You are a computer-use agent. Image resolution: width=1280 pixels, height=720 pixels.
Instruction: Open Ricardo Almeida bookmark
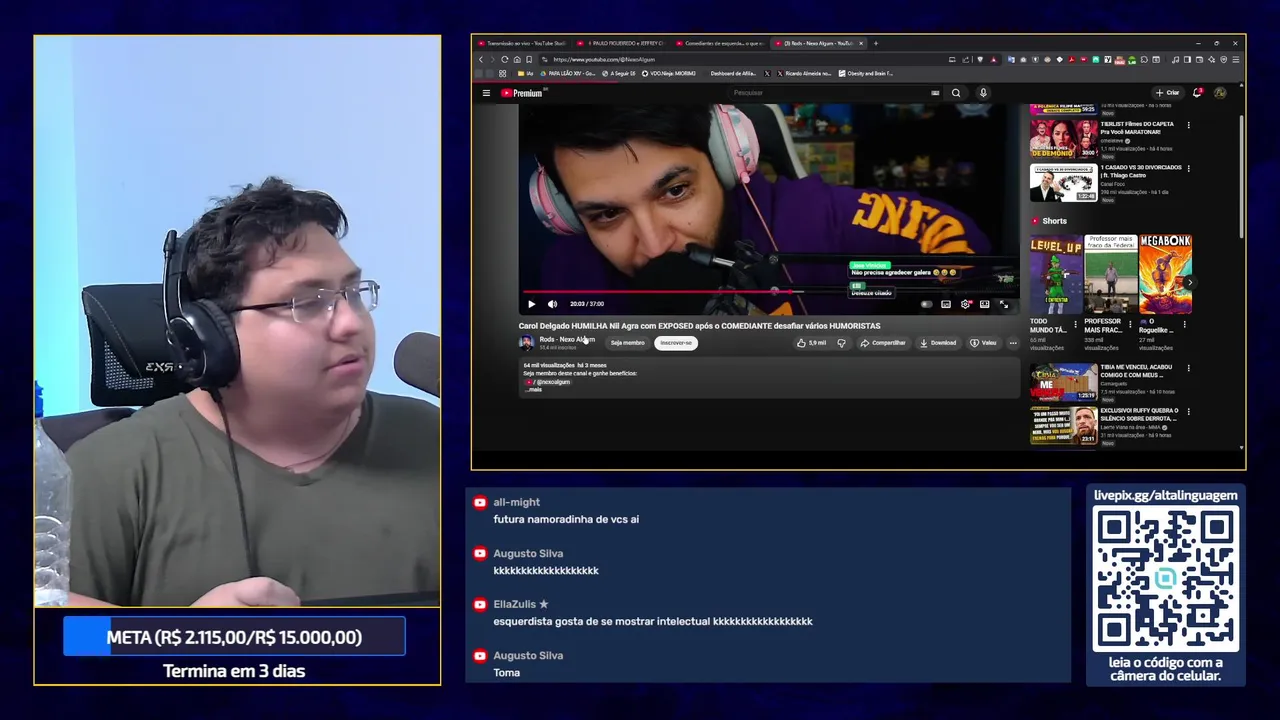(803, 73)
